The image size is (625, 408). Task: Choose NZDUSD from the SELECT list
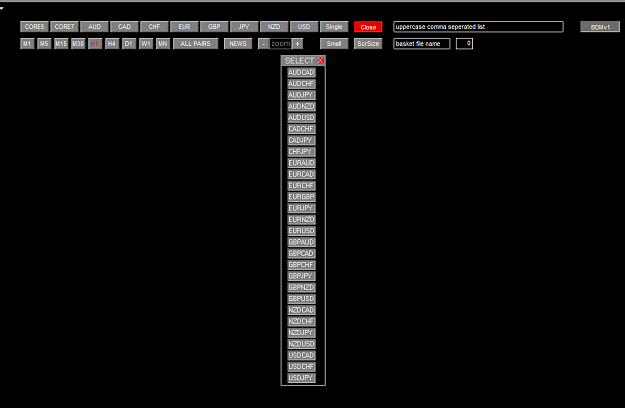click(x=301, y=344)
